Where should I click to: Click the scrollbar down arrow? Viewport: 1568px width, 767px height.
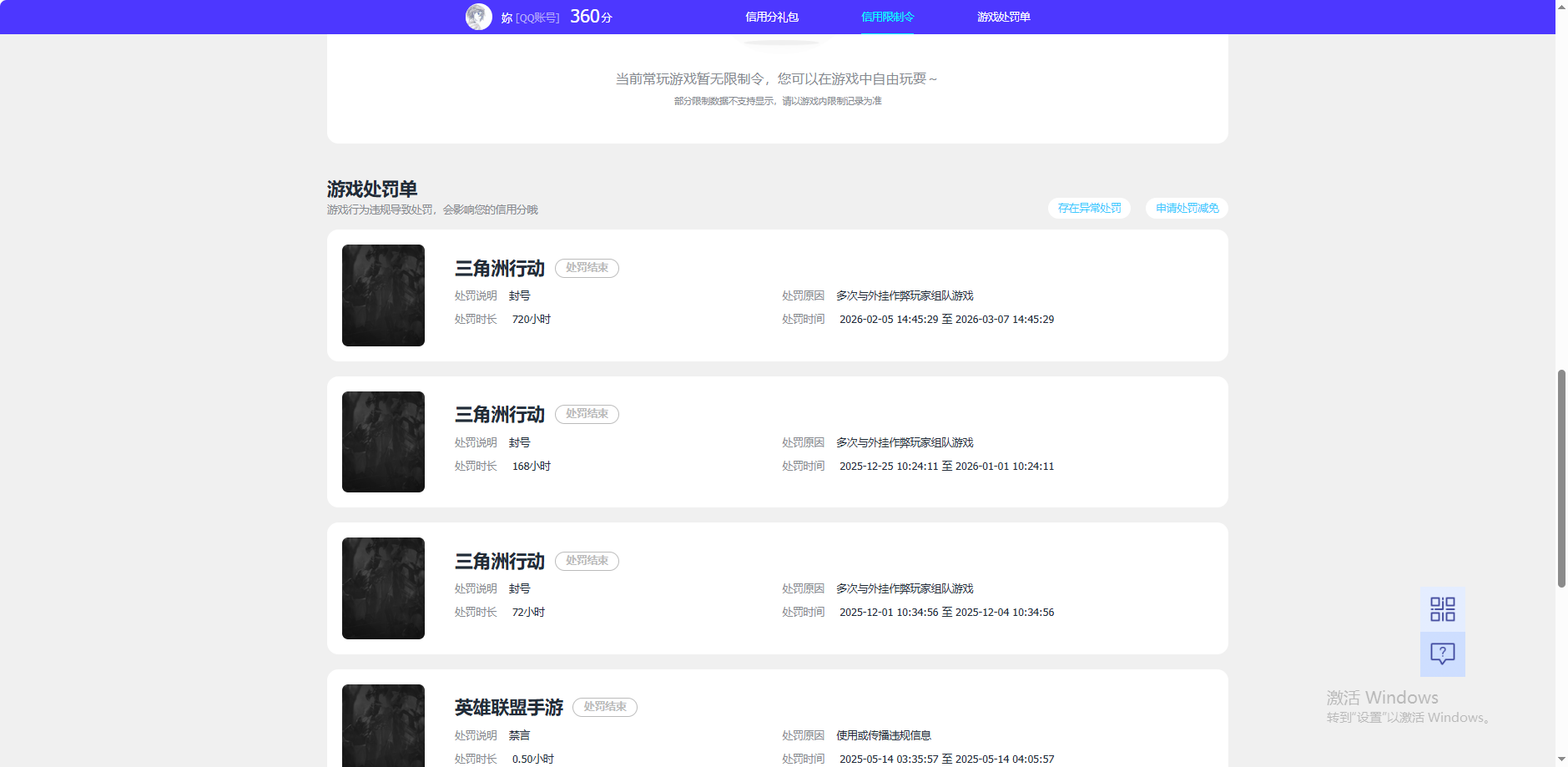pyautogui.click(x=1561, y=760)
